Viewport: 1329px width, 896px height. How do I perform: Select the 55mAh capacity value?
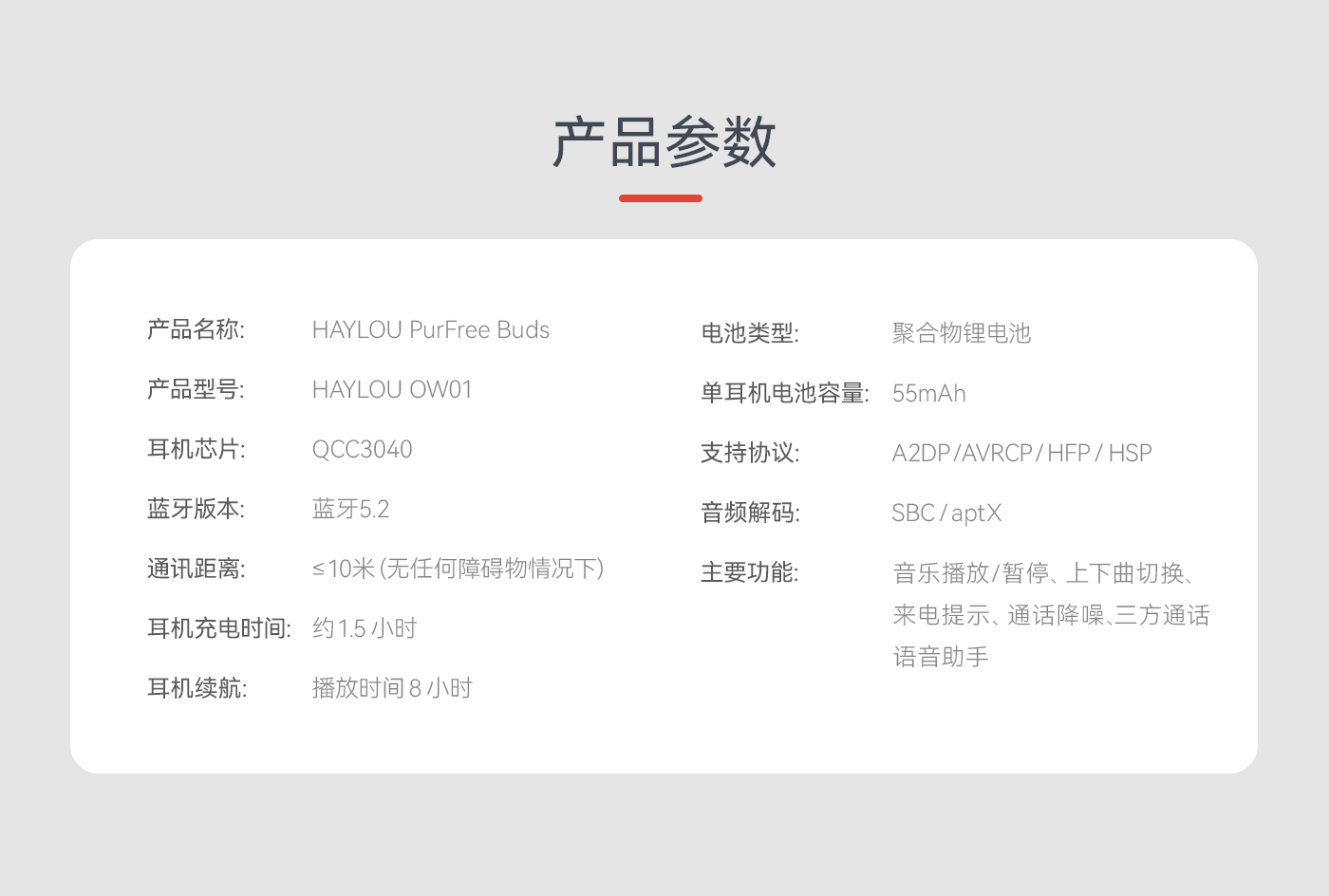point(929,393)
